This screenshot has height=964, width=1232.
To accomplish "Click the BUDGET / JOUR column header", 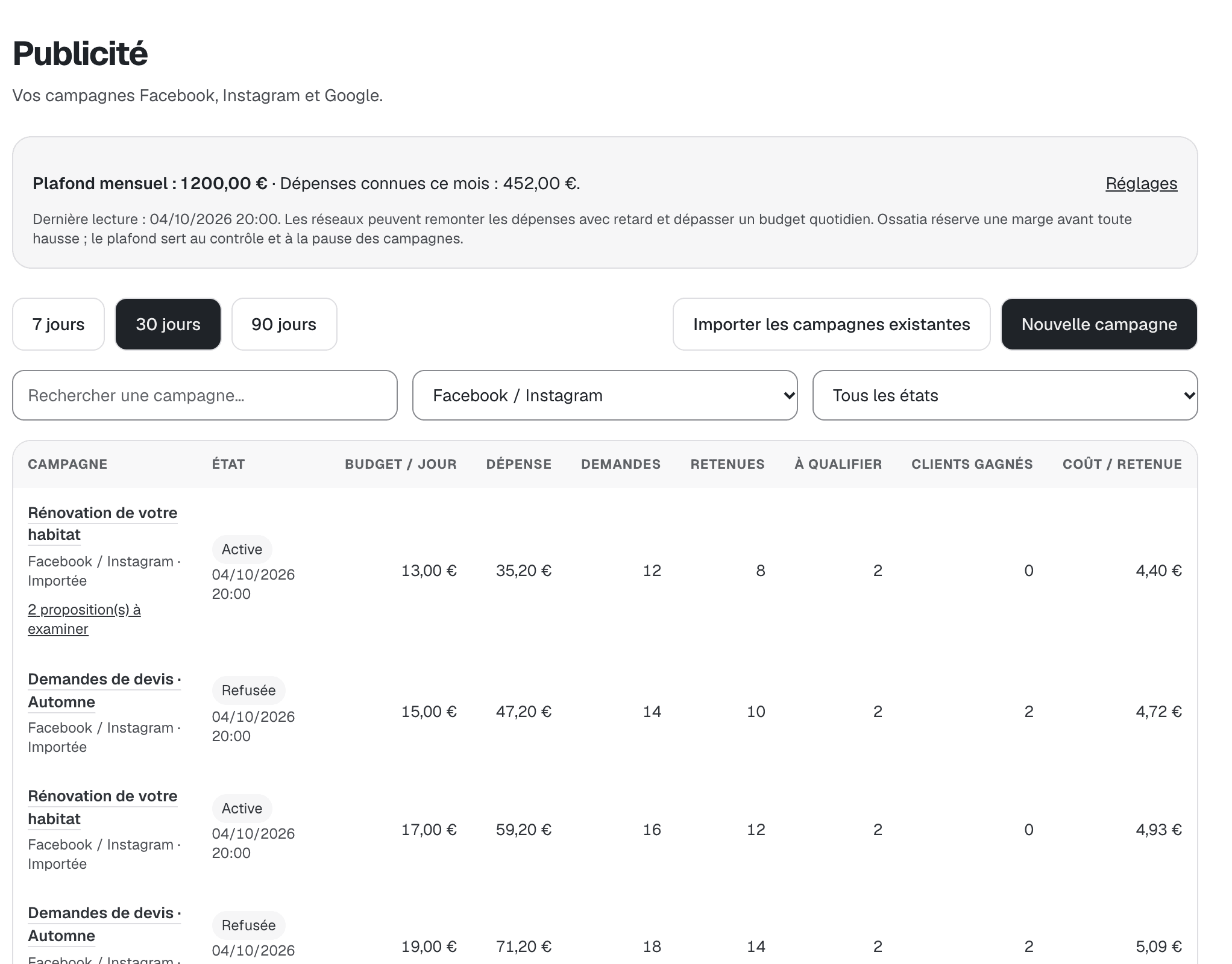I will (x=401, y=464).
